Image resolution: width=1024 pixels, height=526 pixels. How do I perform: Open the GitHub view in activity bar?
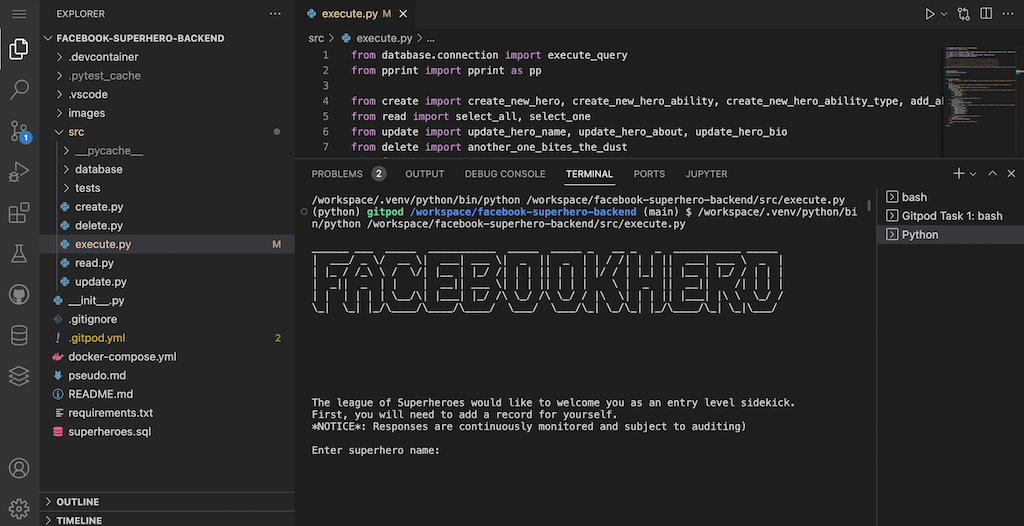[x=19, y=295]
